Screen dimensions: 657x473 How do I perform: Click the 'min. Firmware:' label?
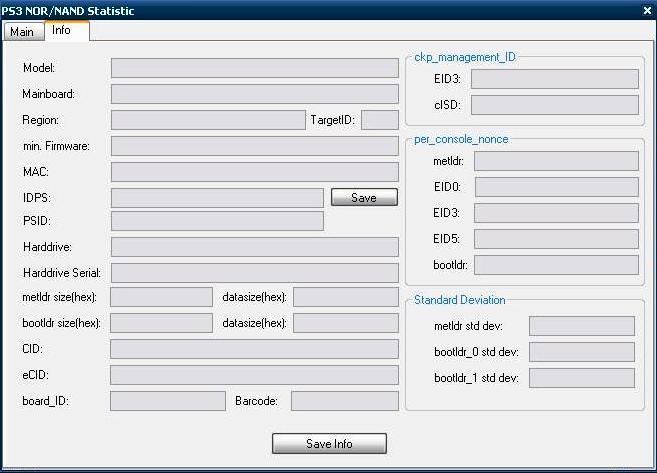pos(56,146)
